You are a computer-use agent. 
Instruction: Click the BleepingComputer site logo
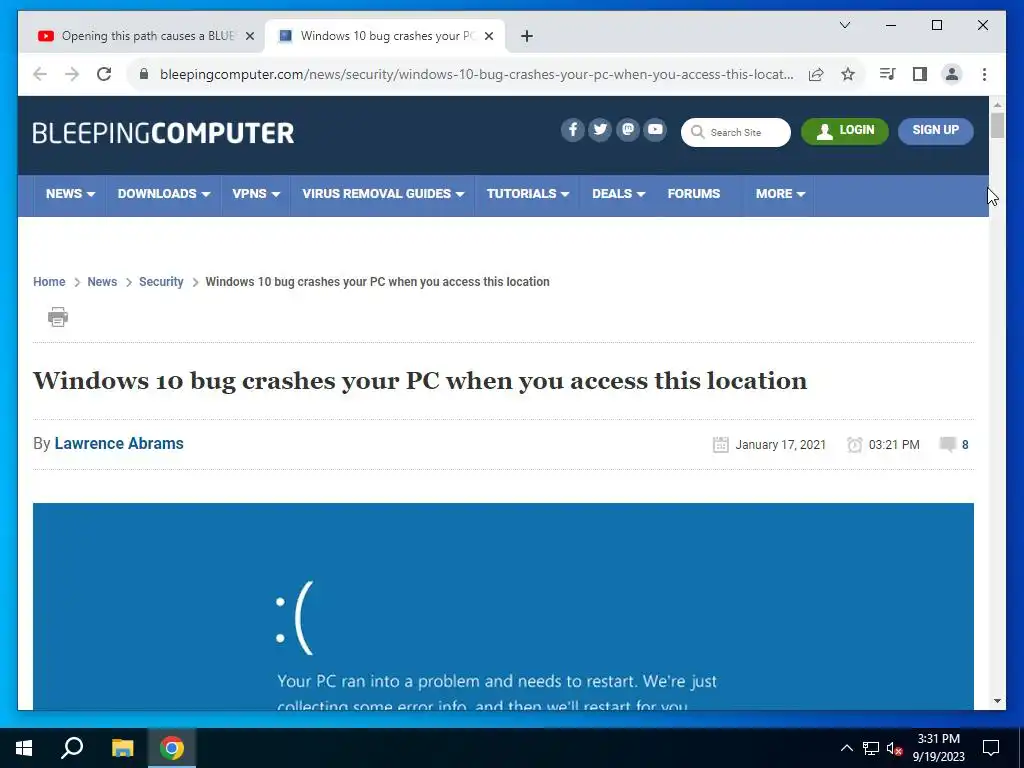(x=163, y=133)
